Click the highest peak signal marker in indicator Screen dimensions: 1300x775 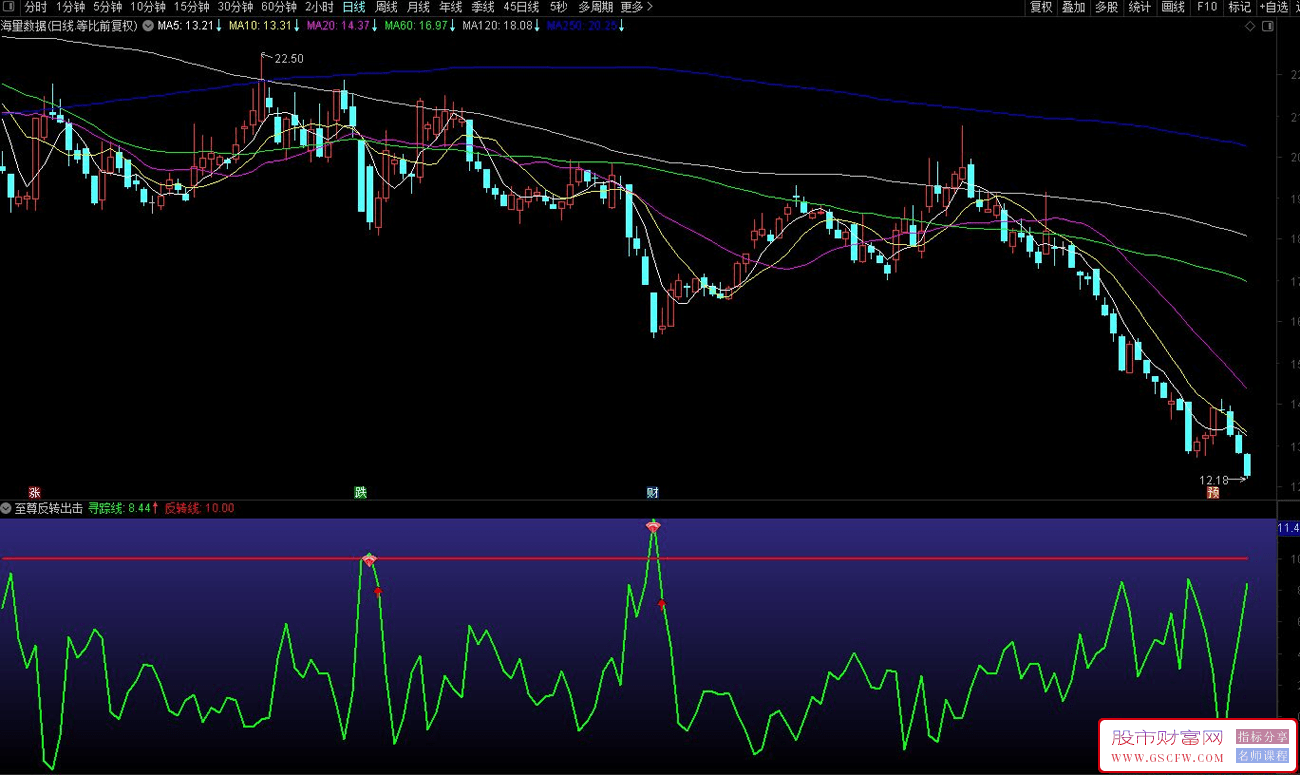point(653,525)
